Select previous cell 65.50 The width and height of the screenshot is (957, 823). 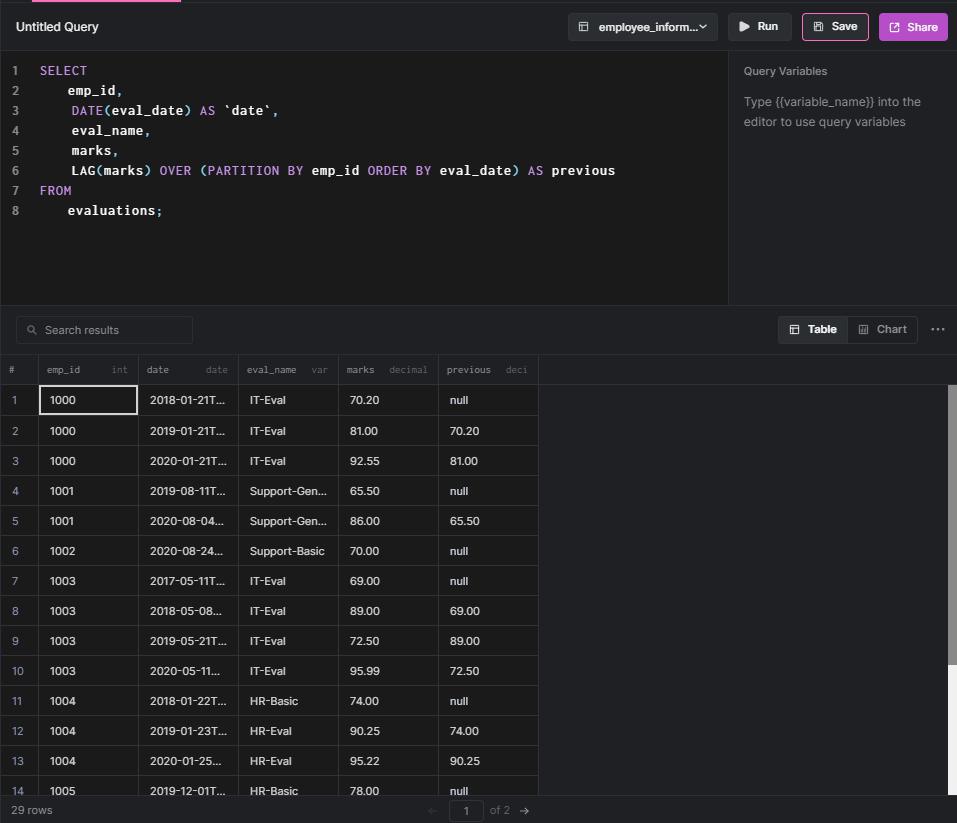coord(488,521)
